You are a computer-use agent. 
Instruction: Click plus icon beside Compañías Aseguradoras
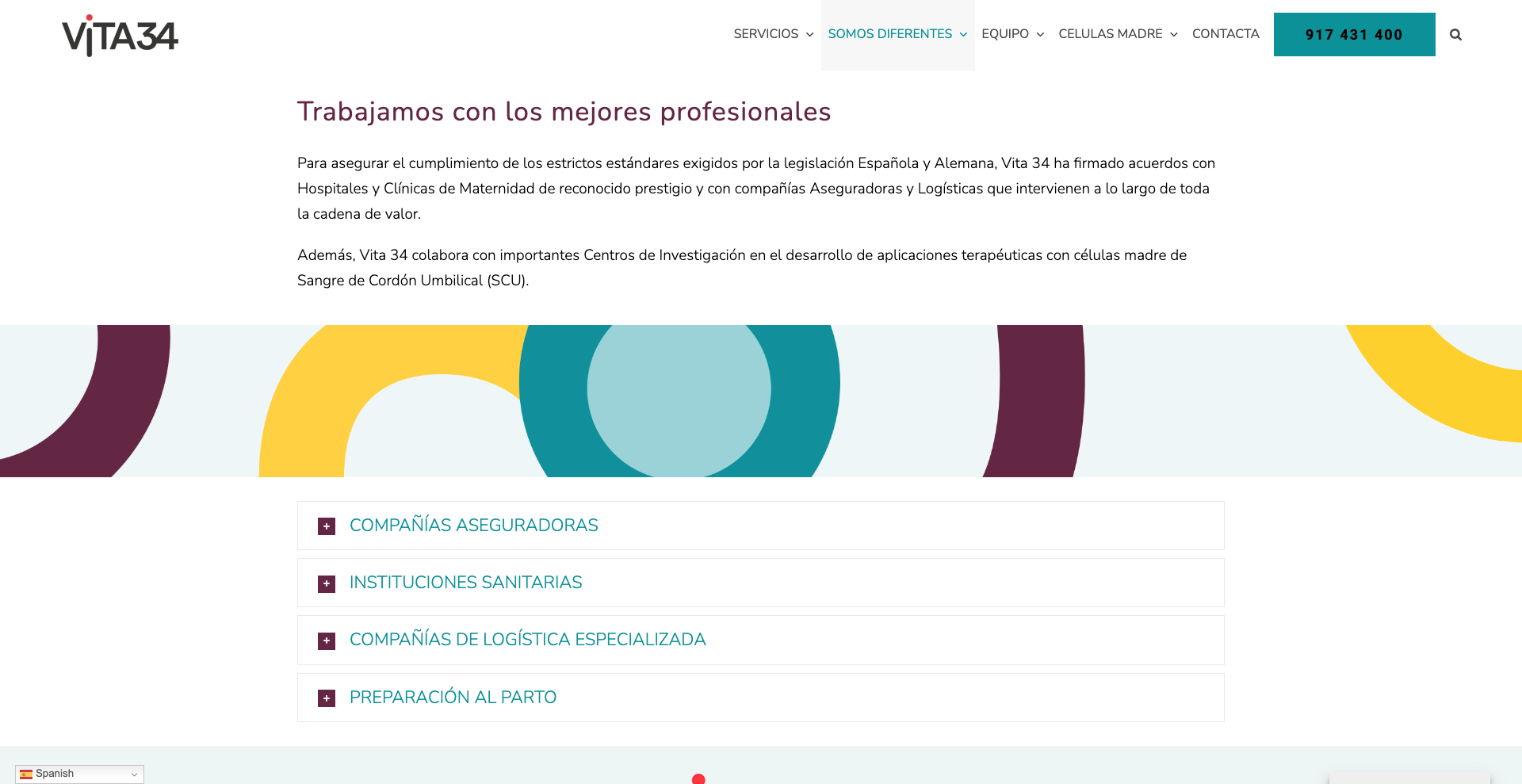pos(327,526)
